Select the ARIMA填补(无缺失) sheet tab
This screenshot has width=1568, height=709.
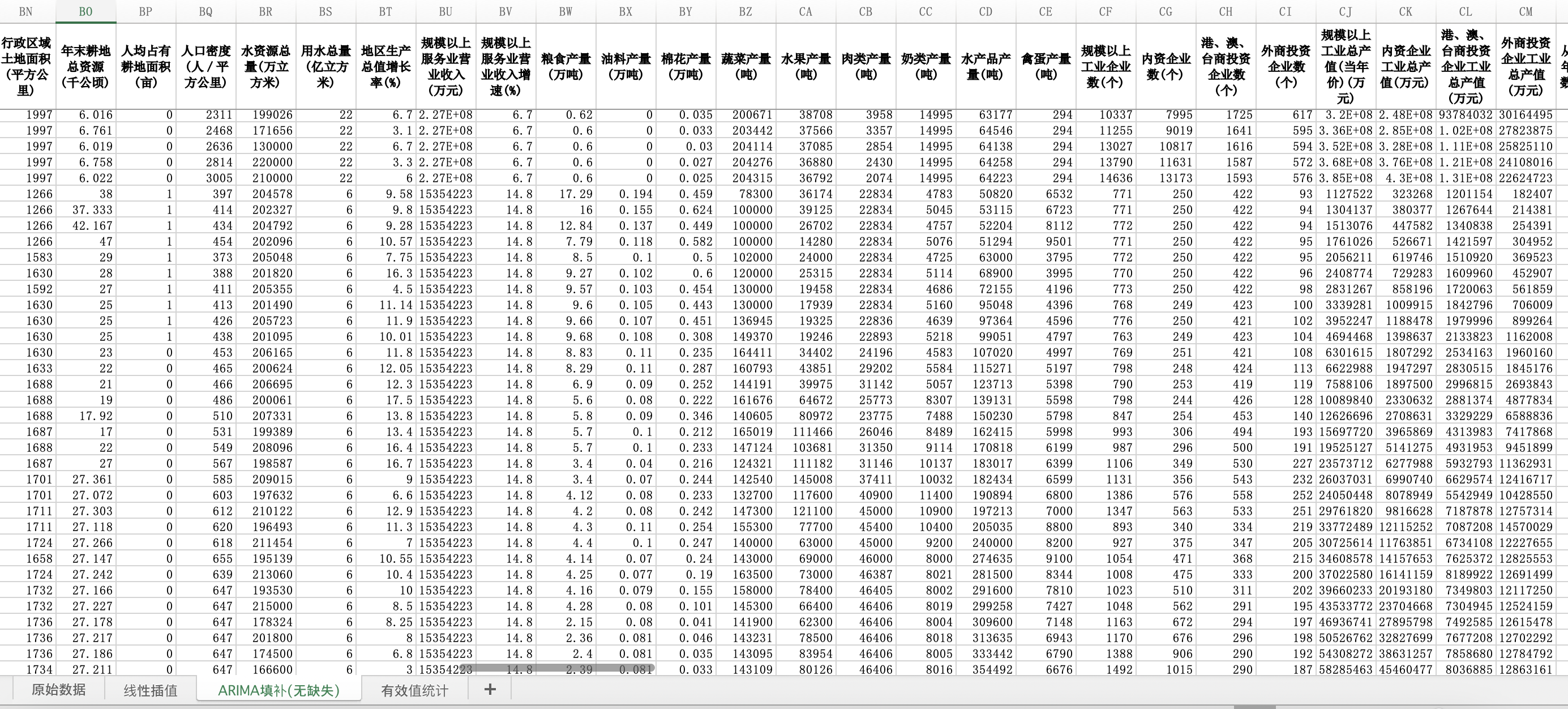point(279,690)
